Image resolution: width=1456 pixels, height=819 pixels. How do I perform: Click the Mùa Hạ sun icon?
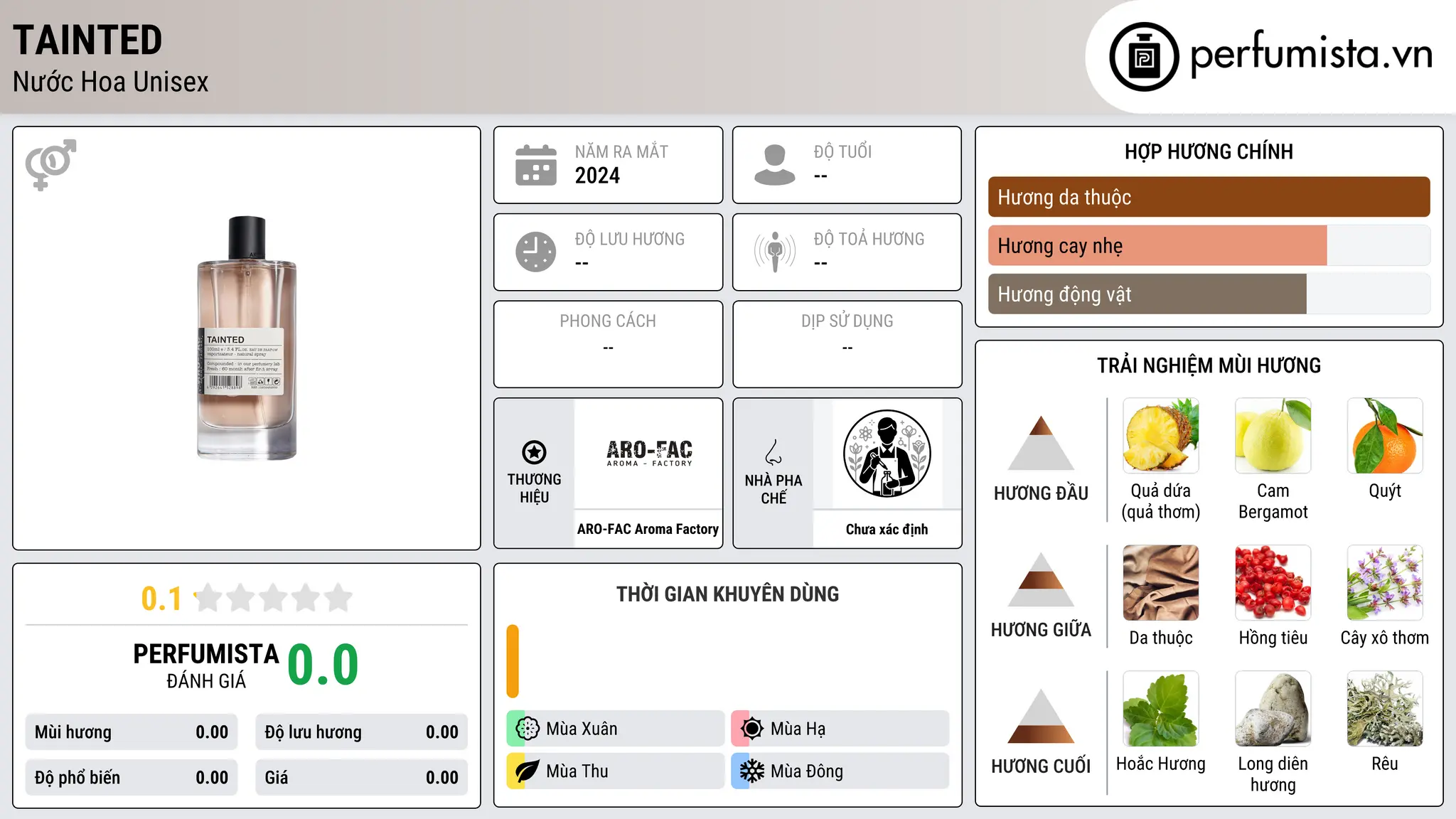click(752, 729)
